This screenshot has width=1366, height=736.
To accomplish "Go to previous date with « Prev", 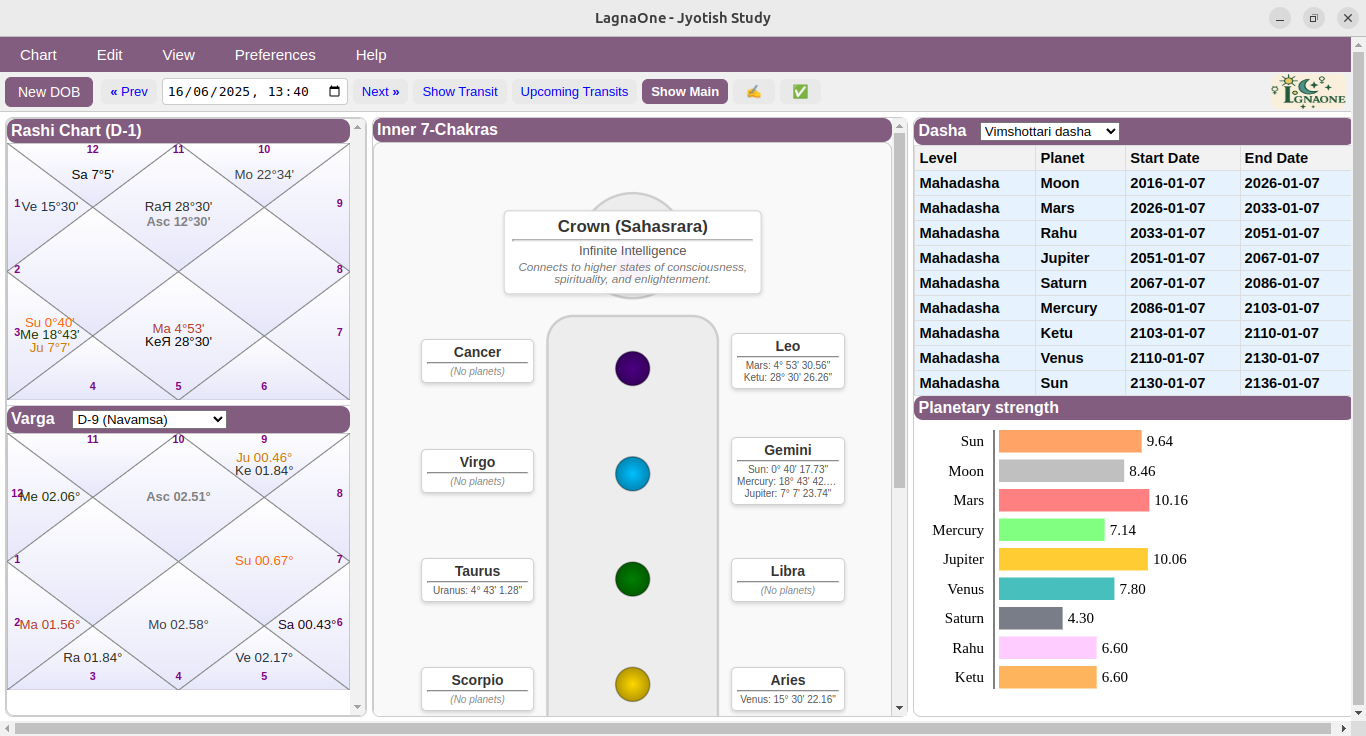I will 129,91.
